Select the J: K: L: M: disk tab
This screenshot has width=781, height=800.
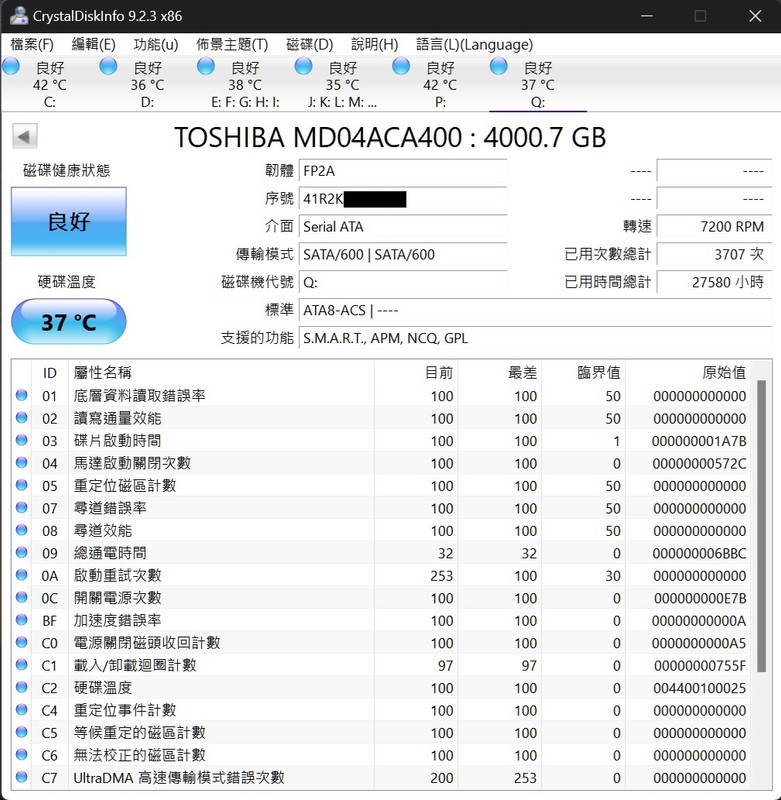[x=342, y=84]
